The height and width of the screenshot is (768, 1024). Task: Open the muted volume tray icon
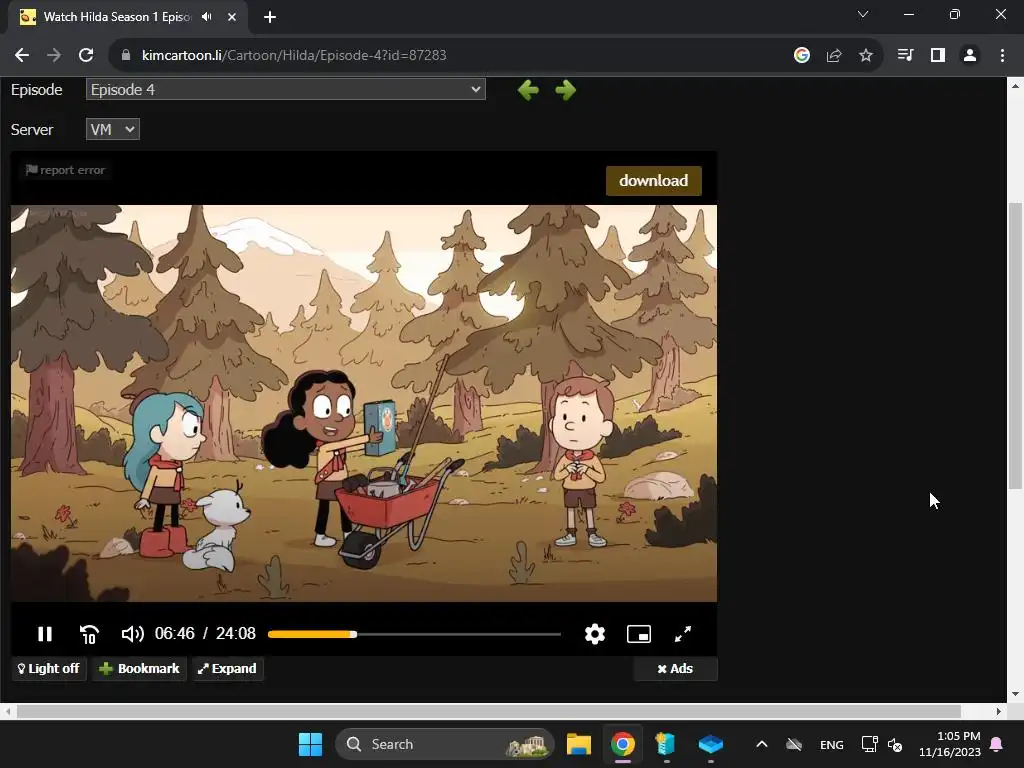(895, 744)
